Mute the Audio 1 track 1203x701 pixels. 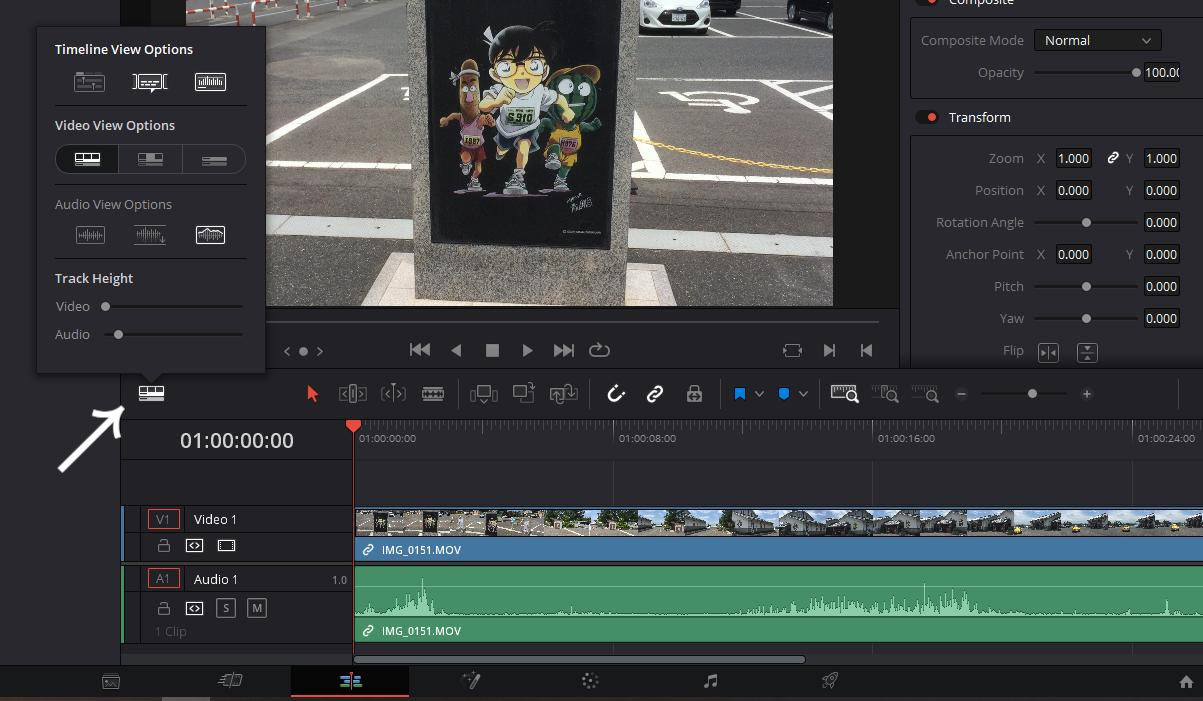coord(257,608)
